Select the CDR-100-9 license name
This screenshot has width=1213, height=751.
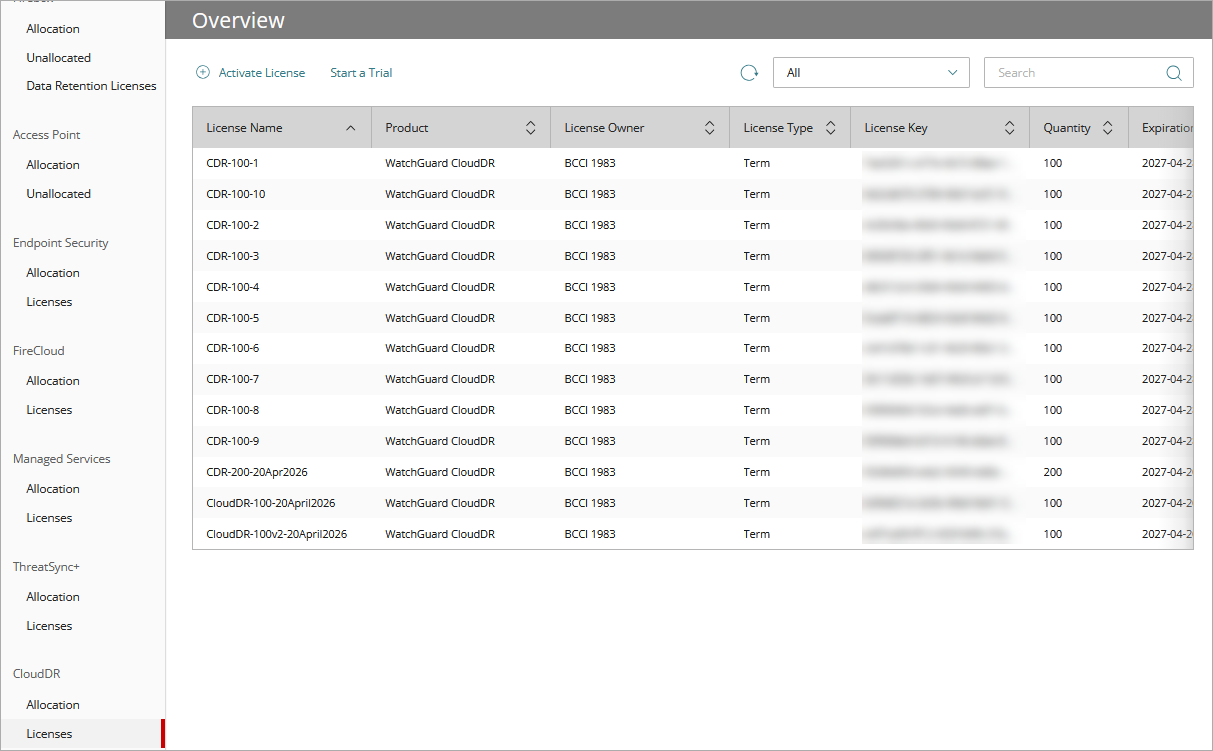tap(232, 441)
